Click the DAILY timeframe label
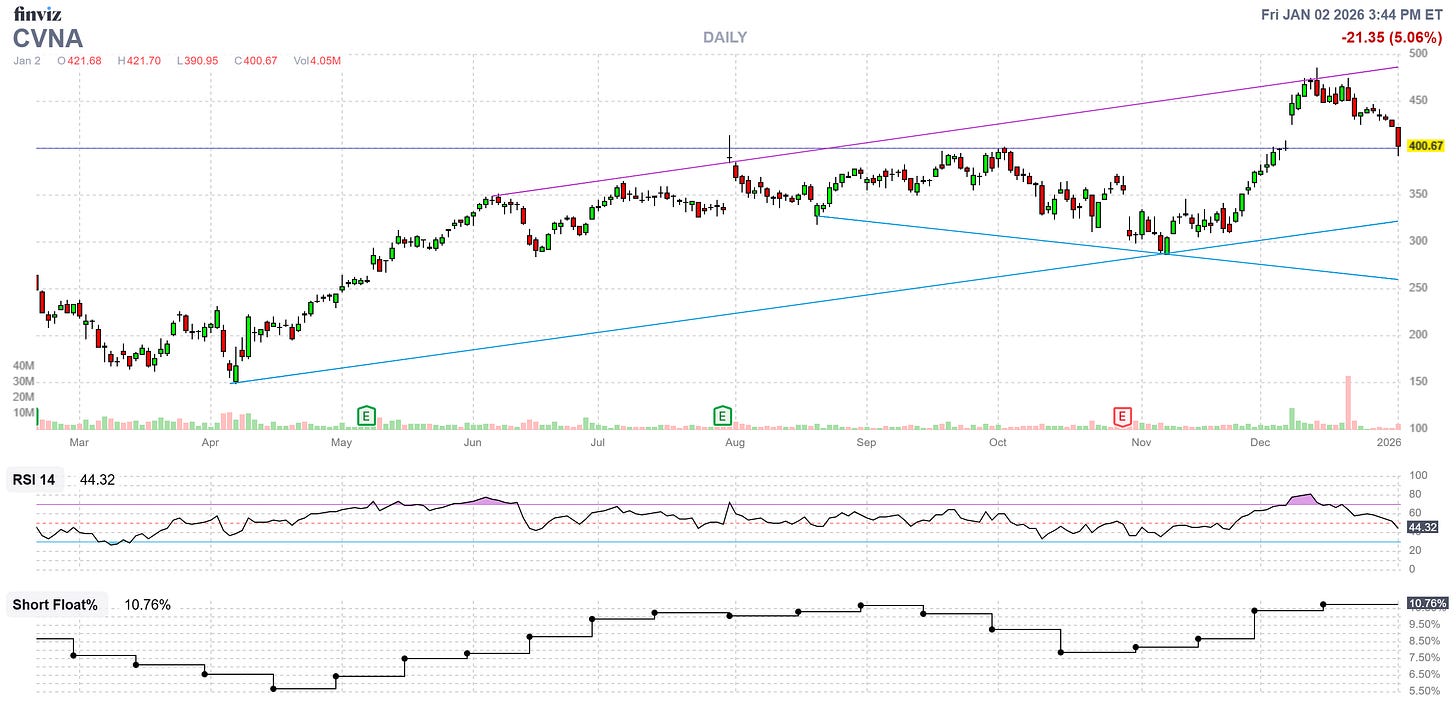This screenshot has width=1456, height=710. click(x=725, y=38)
